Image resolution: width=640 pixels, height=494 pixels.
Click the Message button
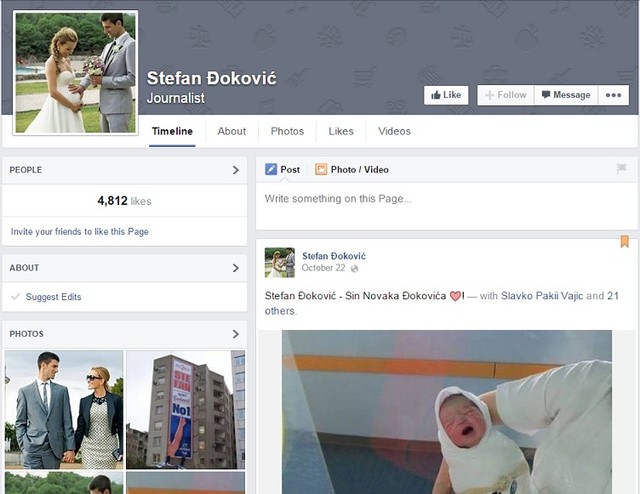[x=566, y=95]
